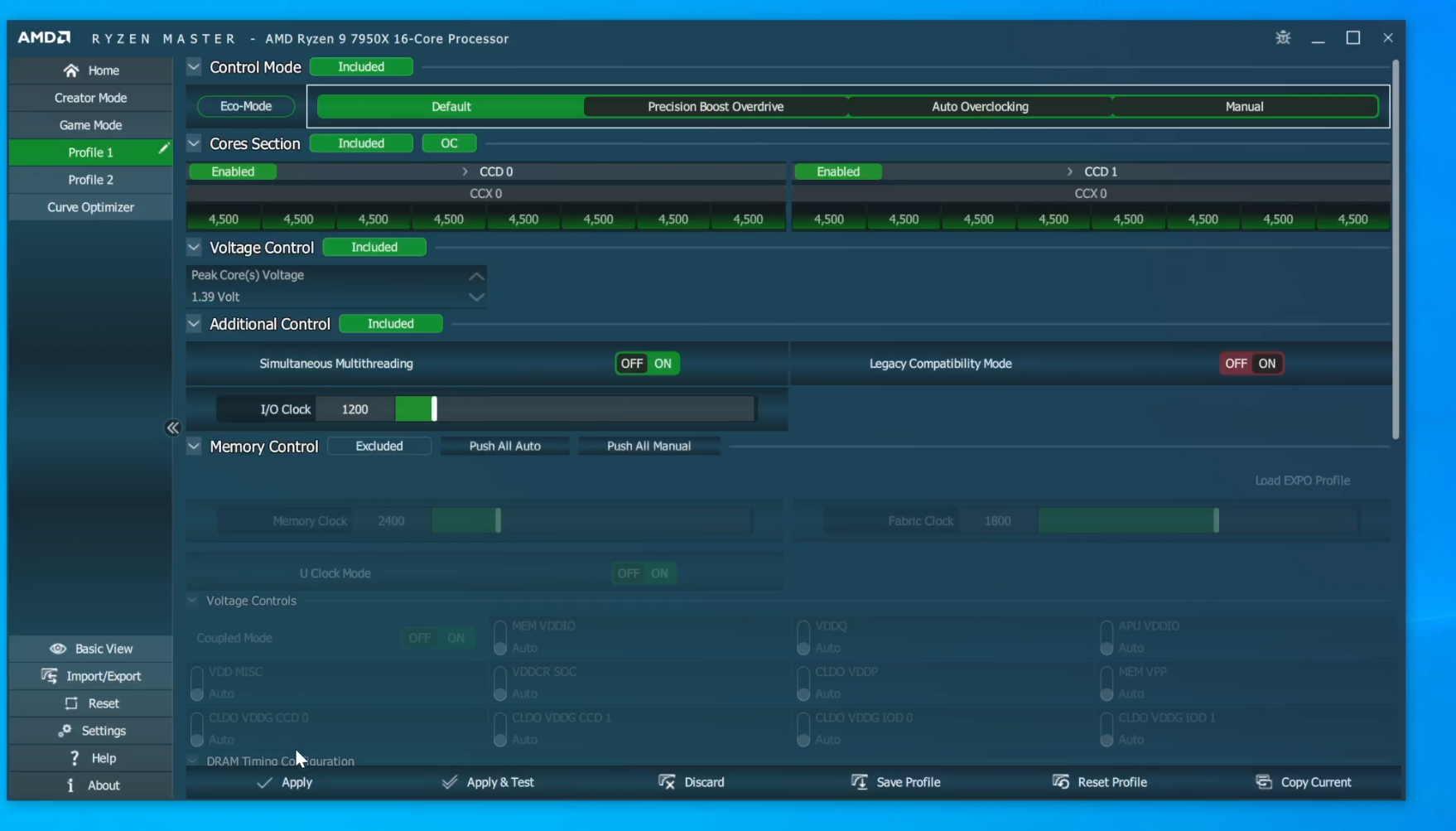Collapse sidebar with double chevron icon
Screen dimensions: 1456x831
172,428
